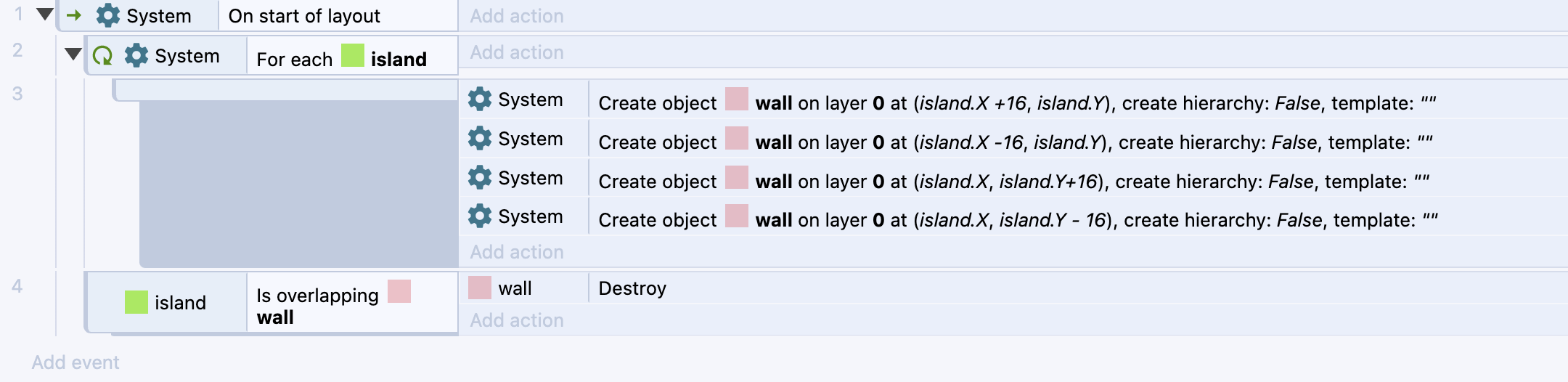1568x382 pixels.
Task: Click the gear icon beside the For each condition
Action: 136,55
